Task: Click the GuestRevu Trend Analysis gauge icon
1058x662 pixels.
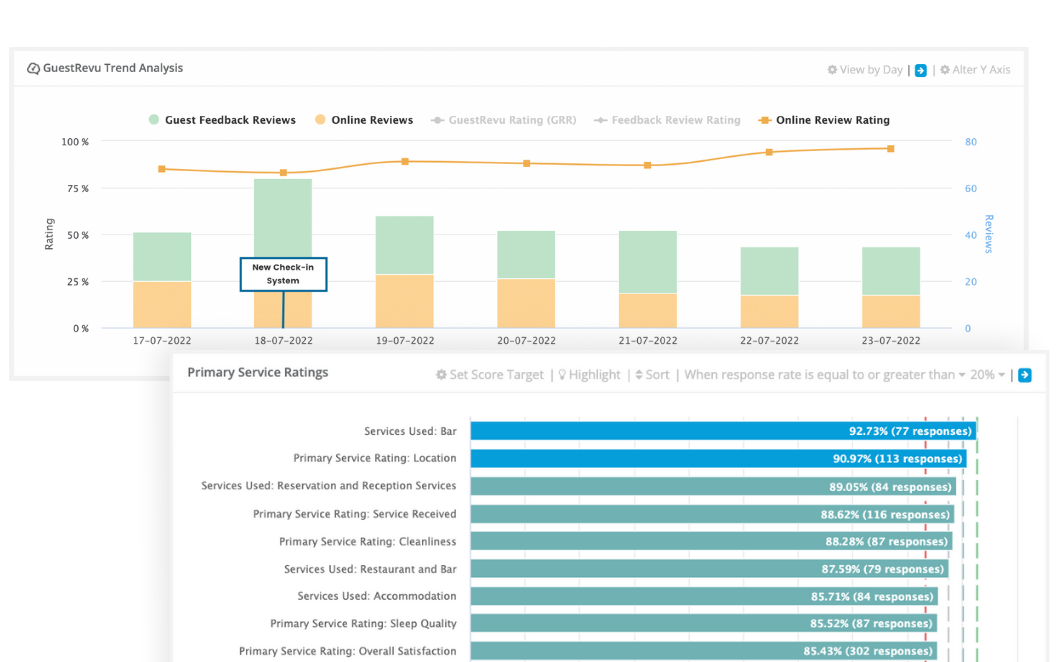Action: point(32,68)
